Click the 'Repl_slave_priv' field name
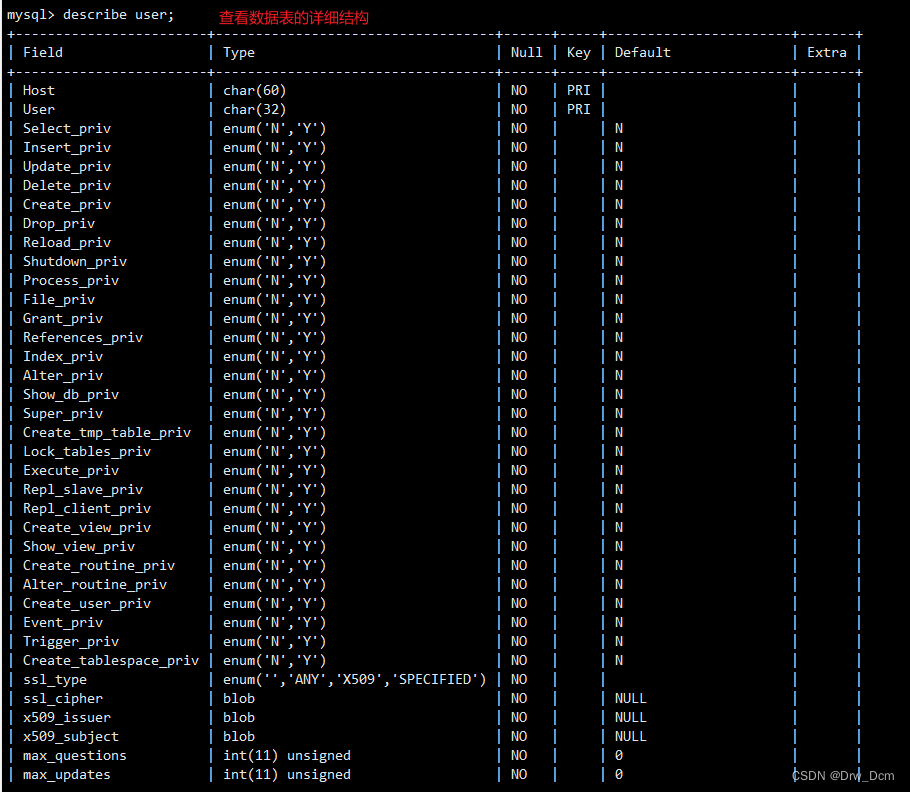The width and height of the screenshot is (910, 792). [83, 490]
